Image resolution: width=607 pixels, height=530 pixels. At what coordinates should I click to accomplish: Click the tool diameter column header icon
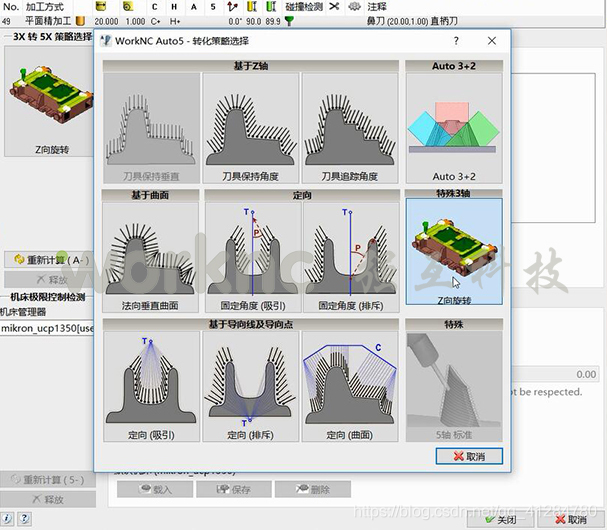[101, 6]
